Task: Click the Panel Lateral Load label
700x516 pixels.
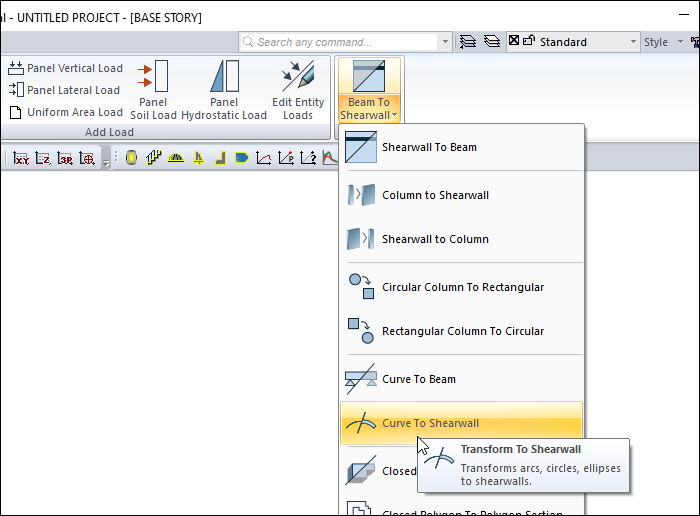Action: pos(74,90)
